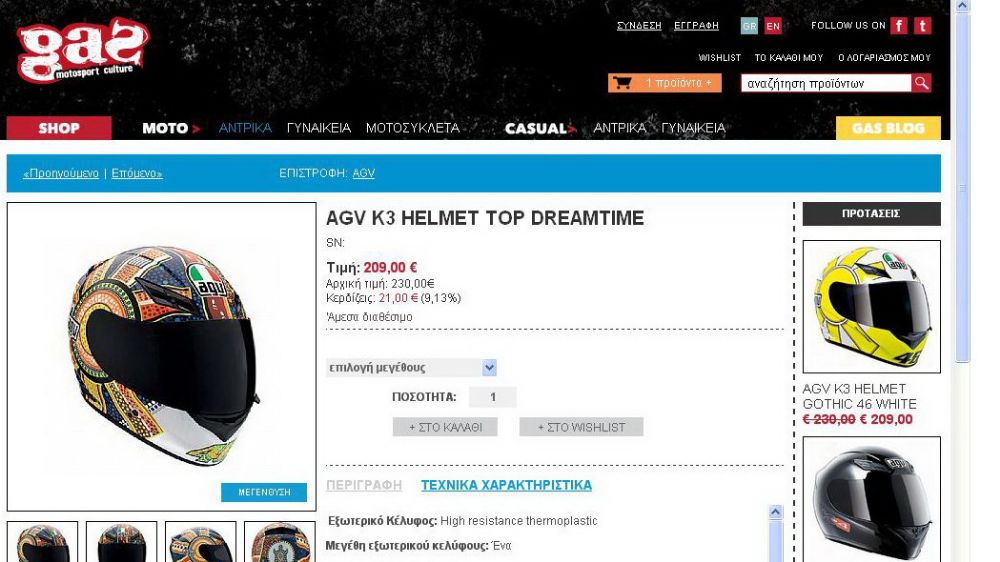Switch language to EN

point(773,26)
